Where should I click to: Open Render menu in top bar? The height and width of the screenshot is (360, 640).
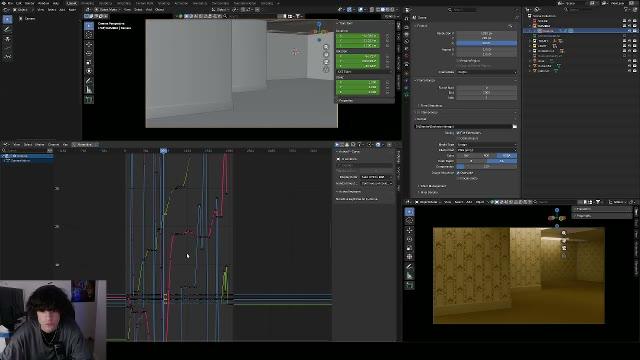point(29,3)
